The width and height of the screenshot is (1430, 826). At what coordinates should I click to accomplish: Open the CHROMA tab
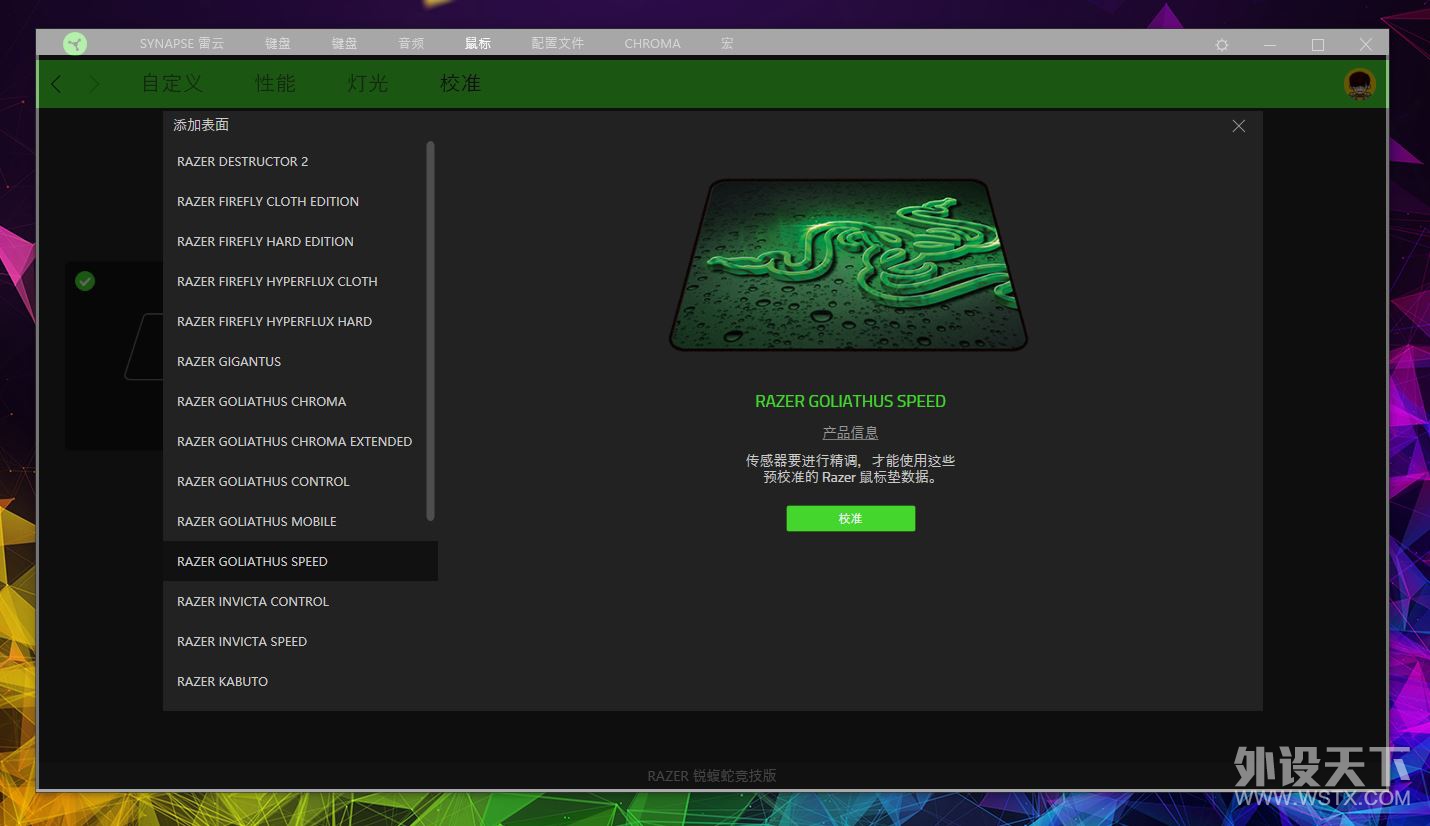pos(652,44)
